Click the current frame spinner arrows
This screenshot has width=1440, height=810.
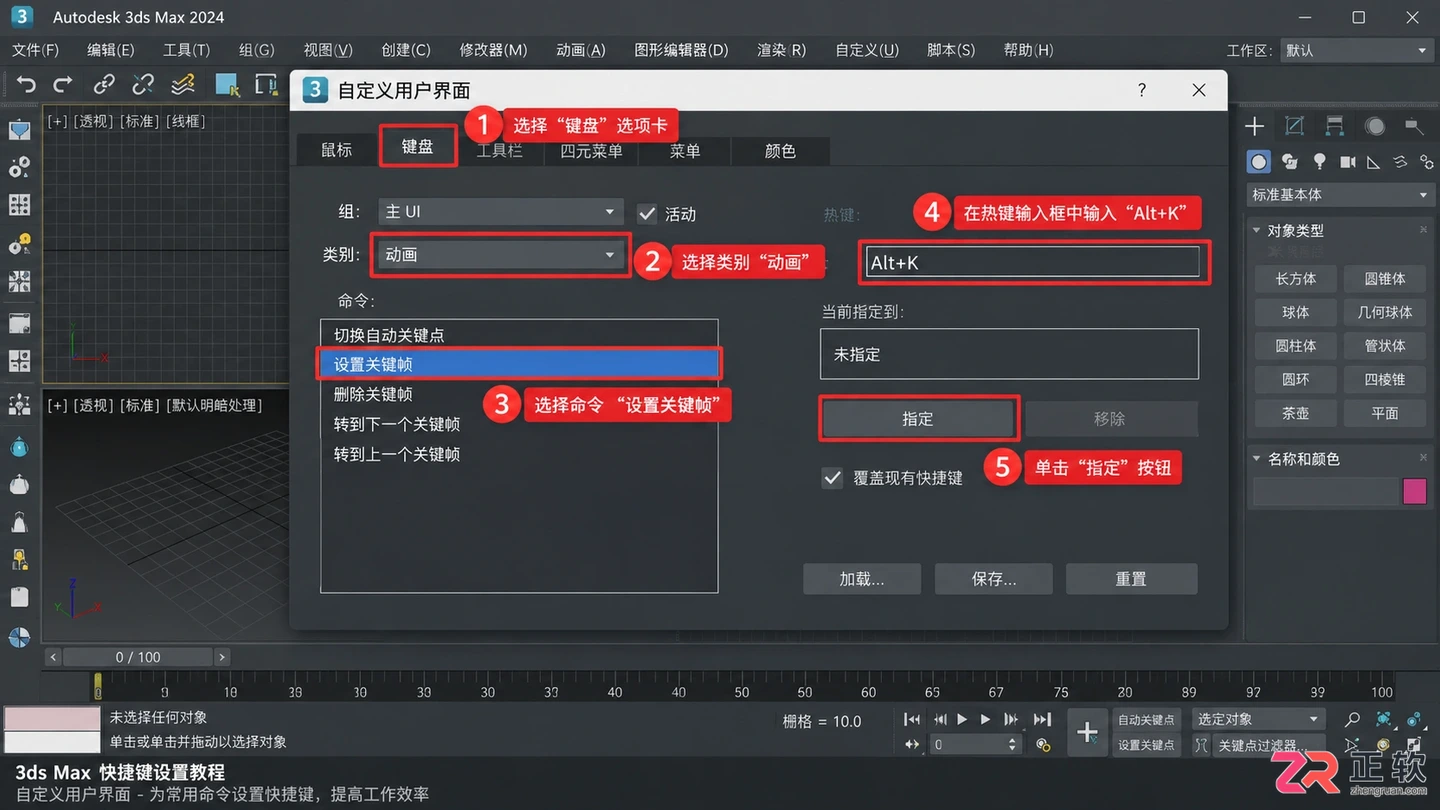[1012, 745]
